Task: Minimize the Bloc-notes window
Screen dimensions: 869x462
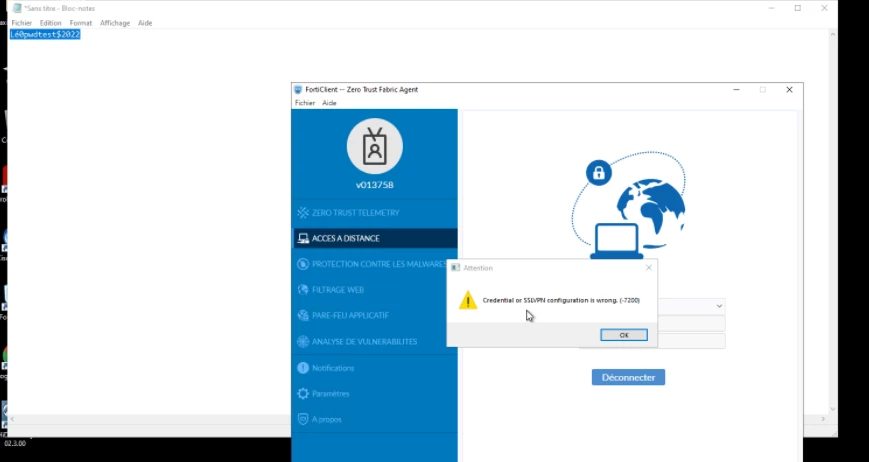Action: [771, 8]
